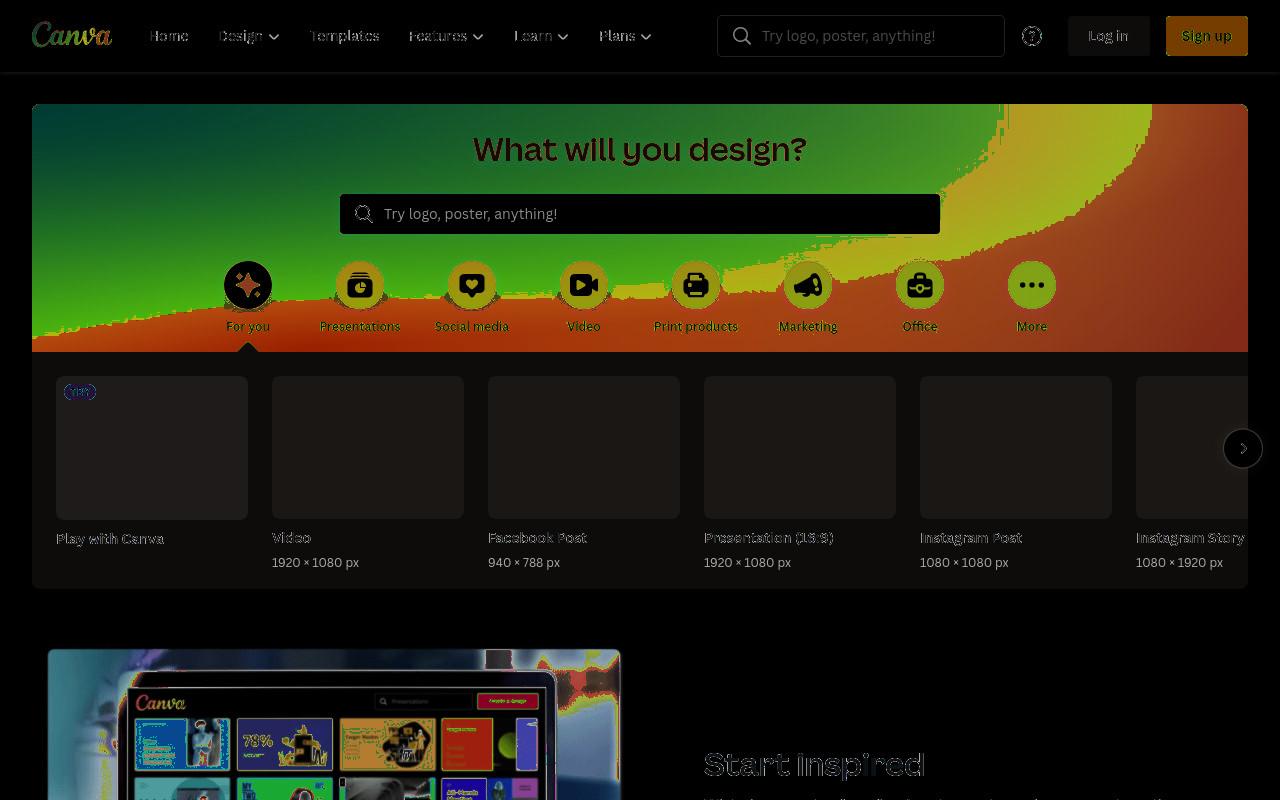The image size is (1280, 800).
Task: Expand the Learn dropdown chevron
Action: point(563,37)
